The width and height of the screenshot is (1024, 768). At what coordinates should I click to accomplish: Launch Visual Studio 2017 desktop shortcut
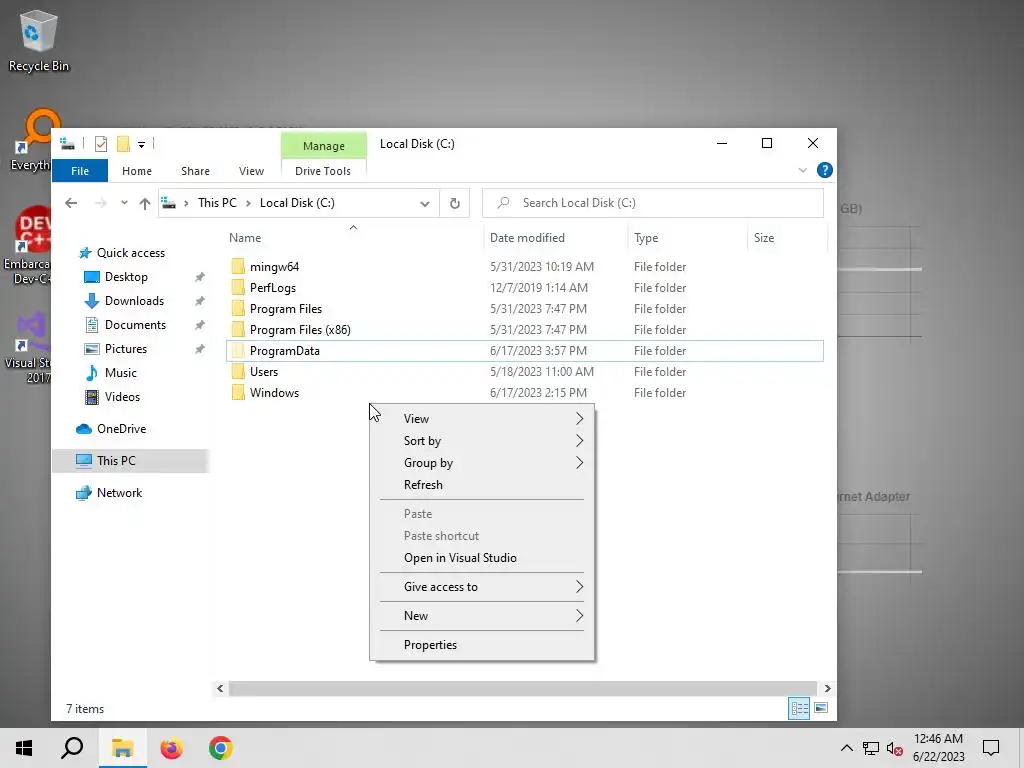(27, 347)
